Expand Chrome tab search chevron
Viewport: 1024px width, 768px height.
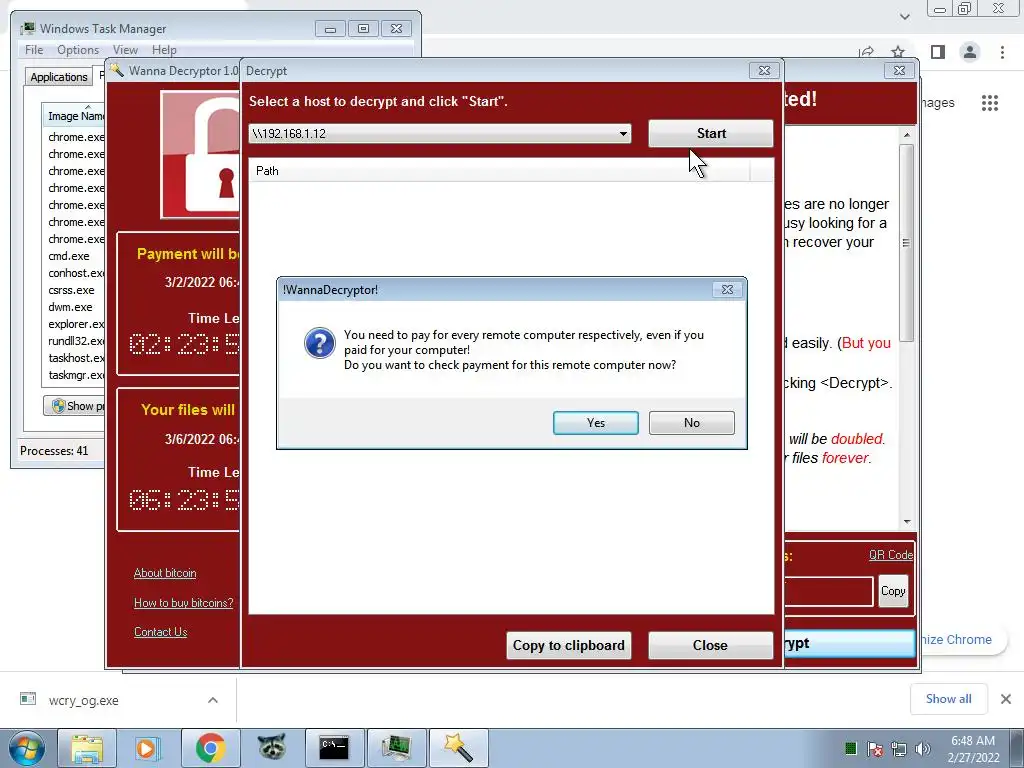(904, 16)
